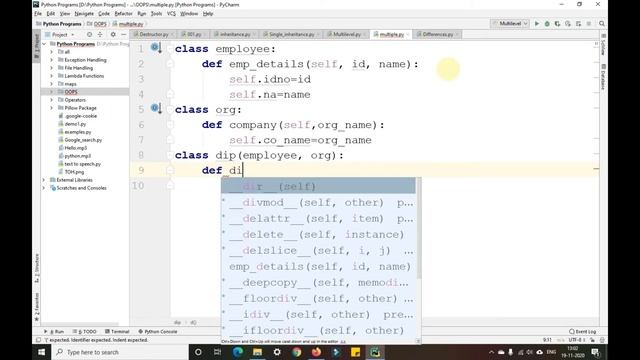The width and height of the screenshot is (640, 360).
Task: Select demo1.py in project tree
Action: (76, 124)
